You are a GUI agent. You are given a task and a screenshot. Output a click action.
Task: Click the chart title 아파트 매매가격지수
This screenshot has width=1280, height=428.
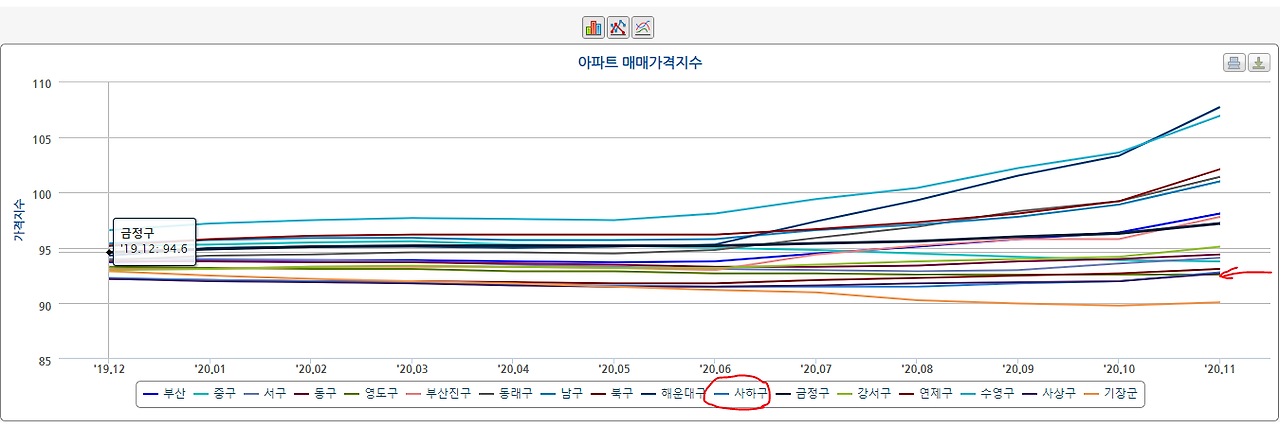tap(640, 63)
